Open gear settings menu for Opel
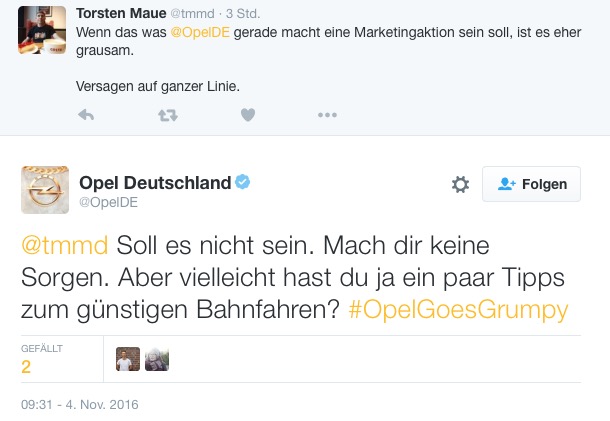Image resolution: width=610 pixels, height=421 pixels. (x=460, y=184)
